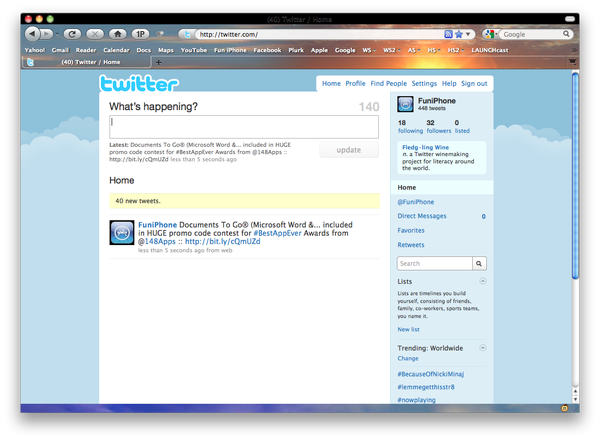Open the Gmail bookmark
This screenshot has width=600, height=441.
[x=60, y=50]
